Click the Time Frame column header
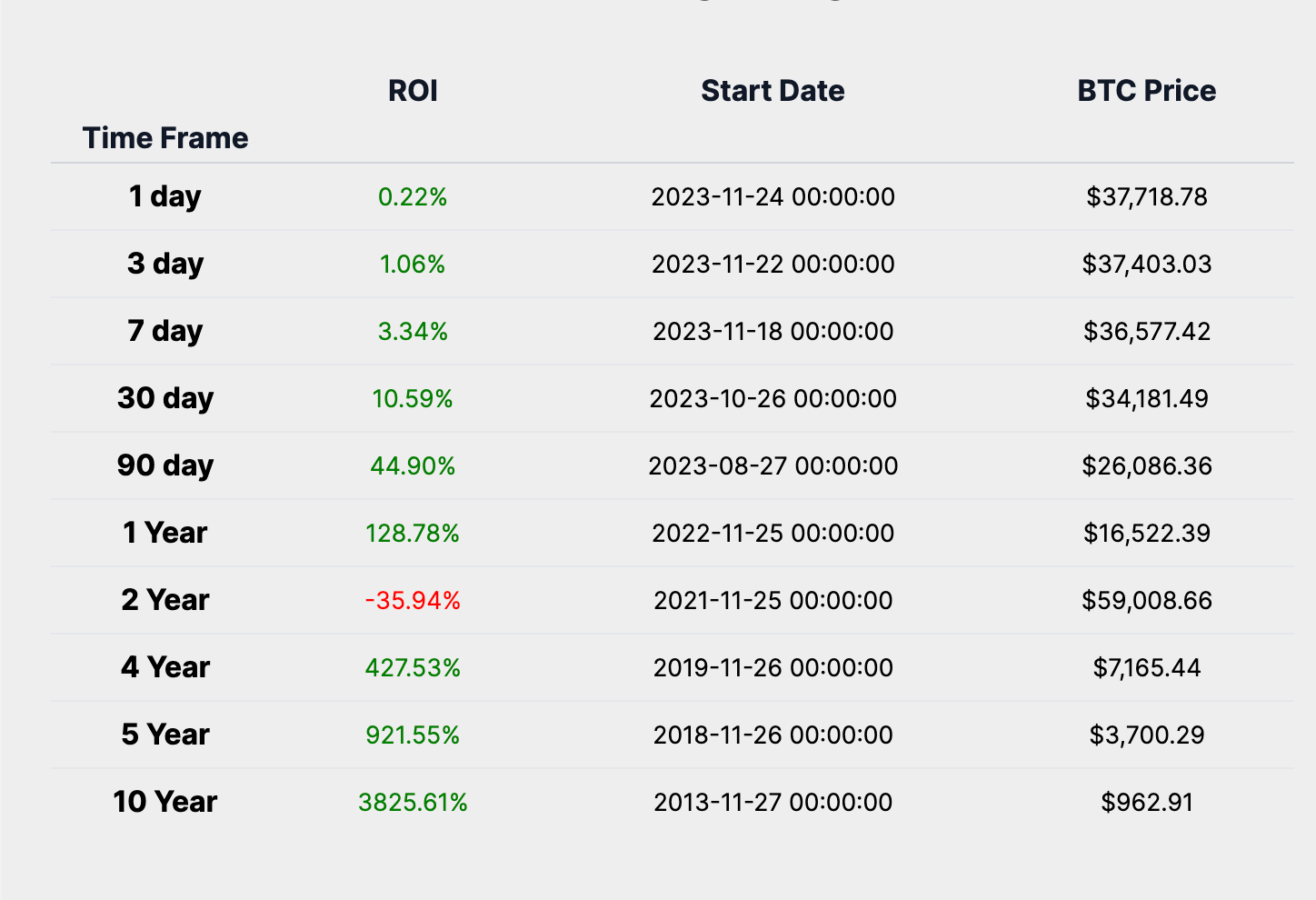 tap(165, 138)
